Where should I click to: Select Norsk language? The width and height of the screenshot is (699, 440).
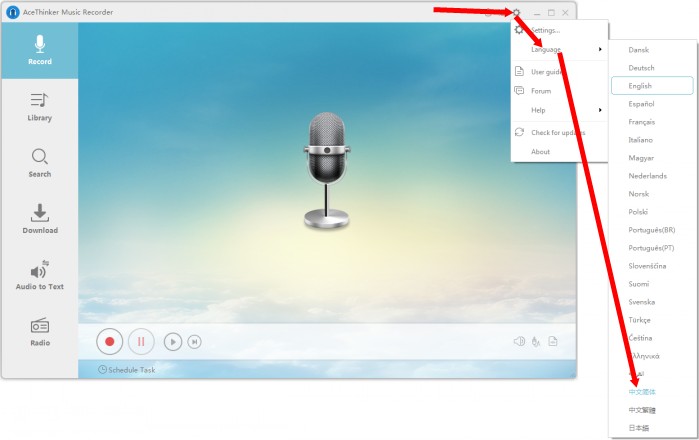click(x=638, y=194)
